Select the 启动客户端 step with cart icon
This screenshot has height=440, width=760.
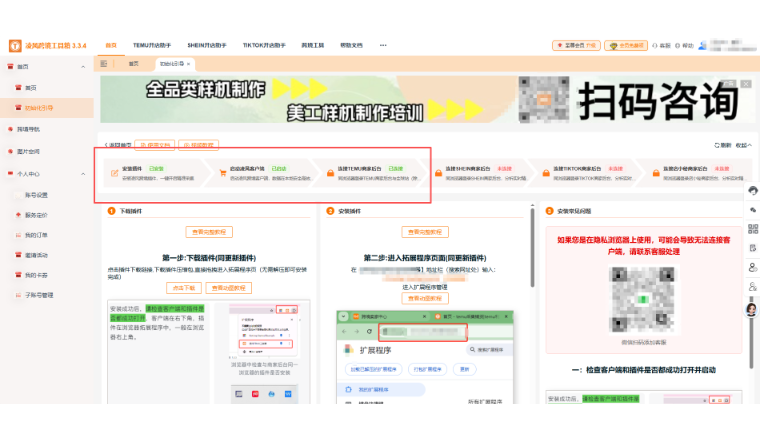point(222,173)
